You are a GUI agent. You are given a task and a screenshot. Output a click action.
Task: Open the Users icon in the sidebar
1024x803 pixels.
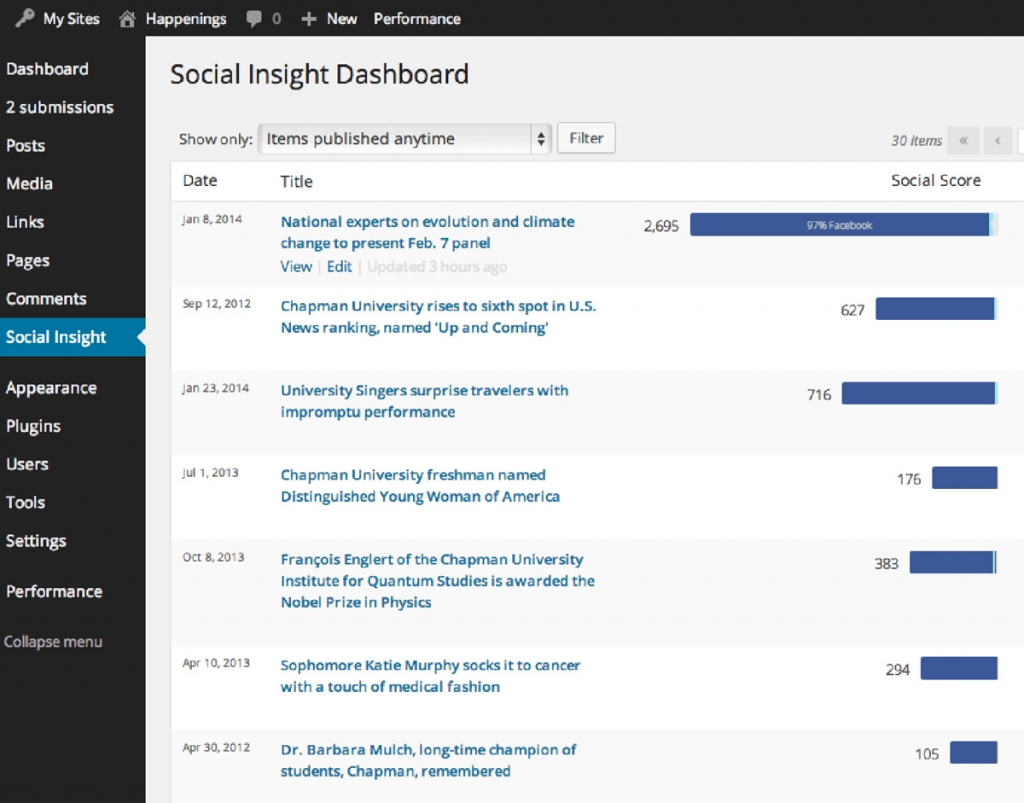pyautogui.click(x=27, y=464)
